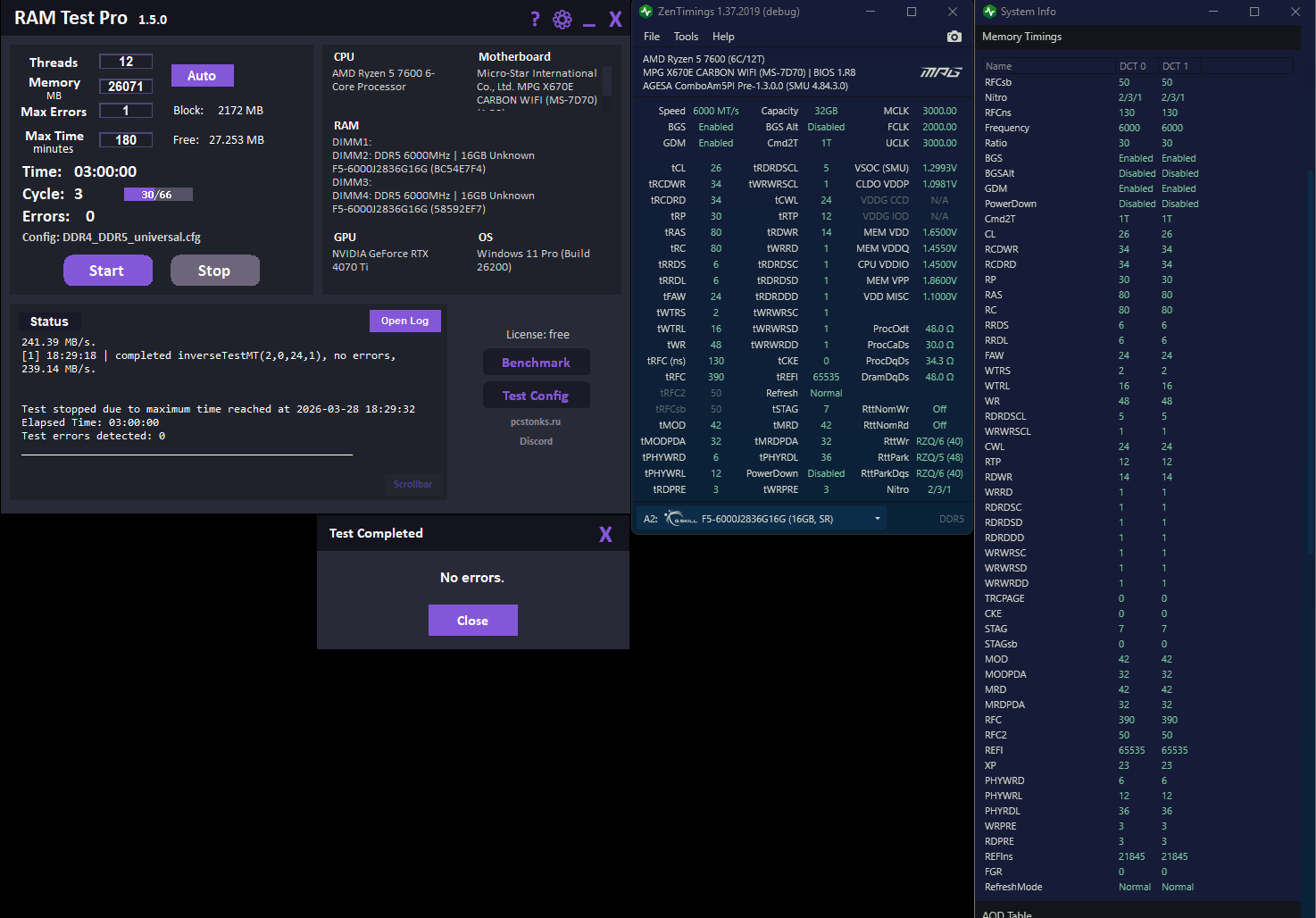Viewport: 1316px width, 918px height.
Task: Click the Stop test button
Action: pyautogui.click(x=214, y=271)
